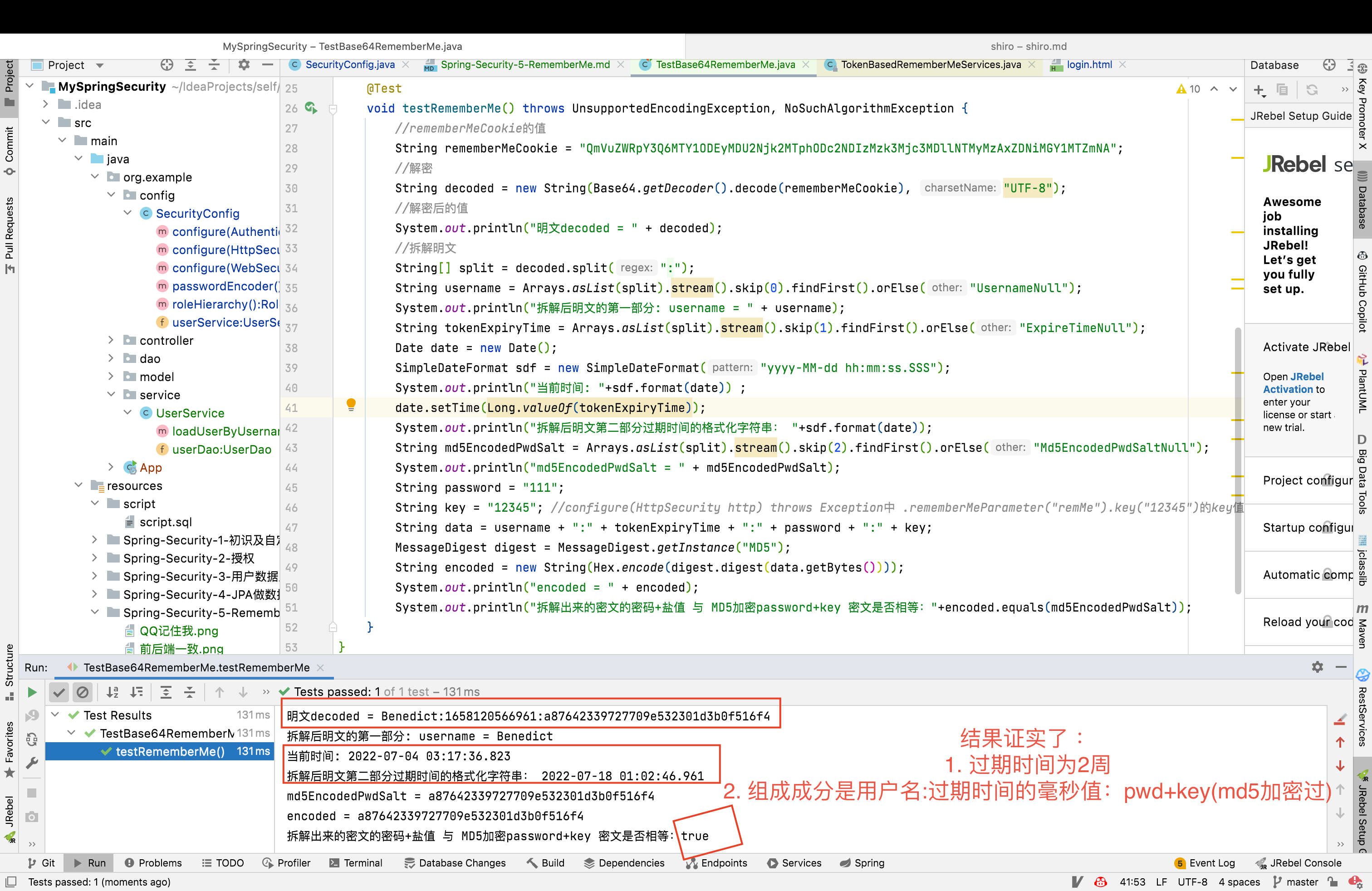Collapse the config folder in tree
This screenshot has height=891, width=1372.
[112, 196]
